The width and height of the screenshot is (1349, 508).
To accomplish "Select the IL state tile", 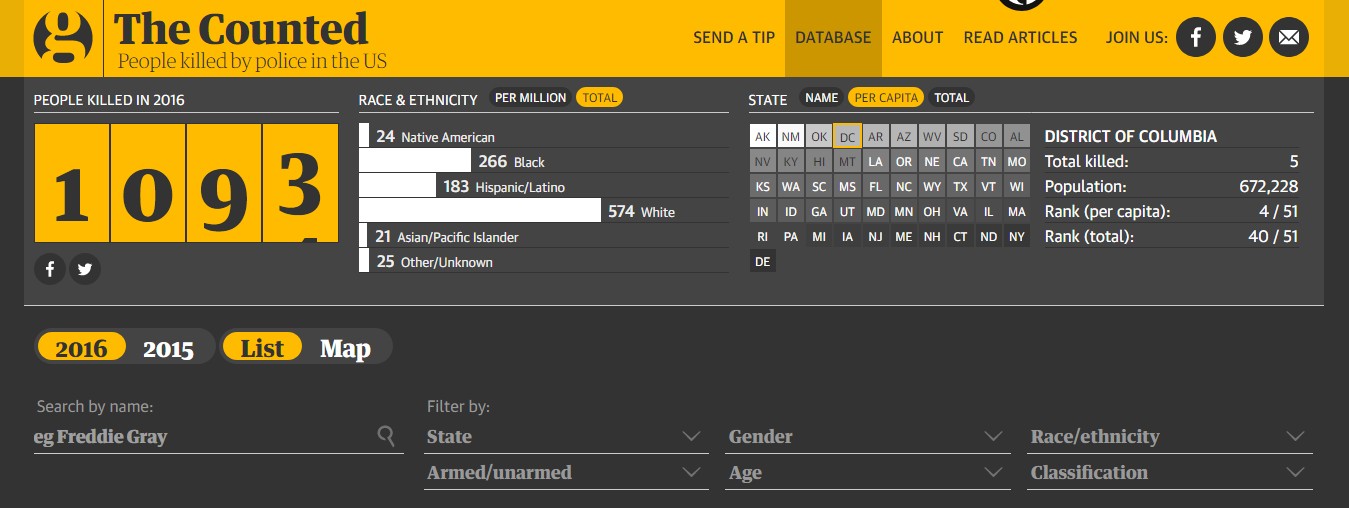I will point(988,211).
